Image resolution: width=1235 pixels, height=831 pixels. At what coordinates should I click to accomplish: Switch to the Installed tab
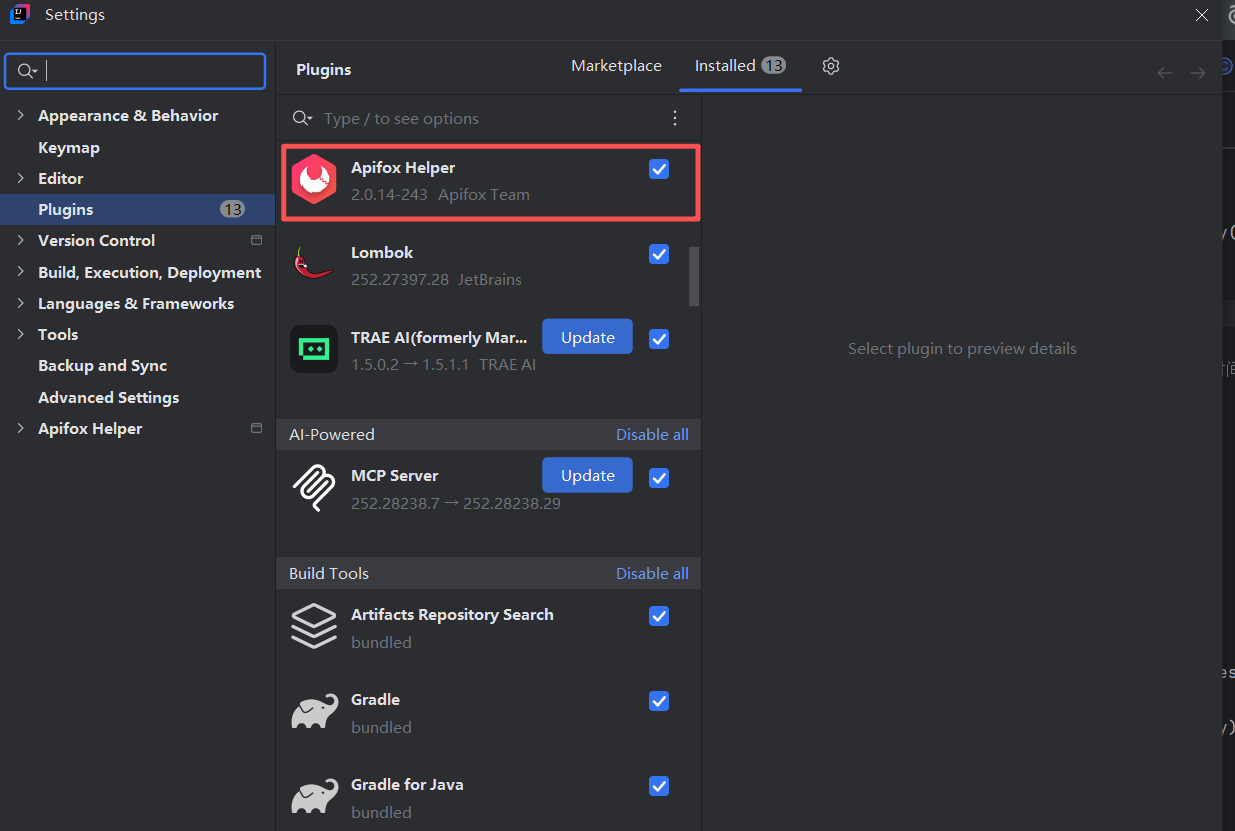[740, 65]
